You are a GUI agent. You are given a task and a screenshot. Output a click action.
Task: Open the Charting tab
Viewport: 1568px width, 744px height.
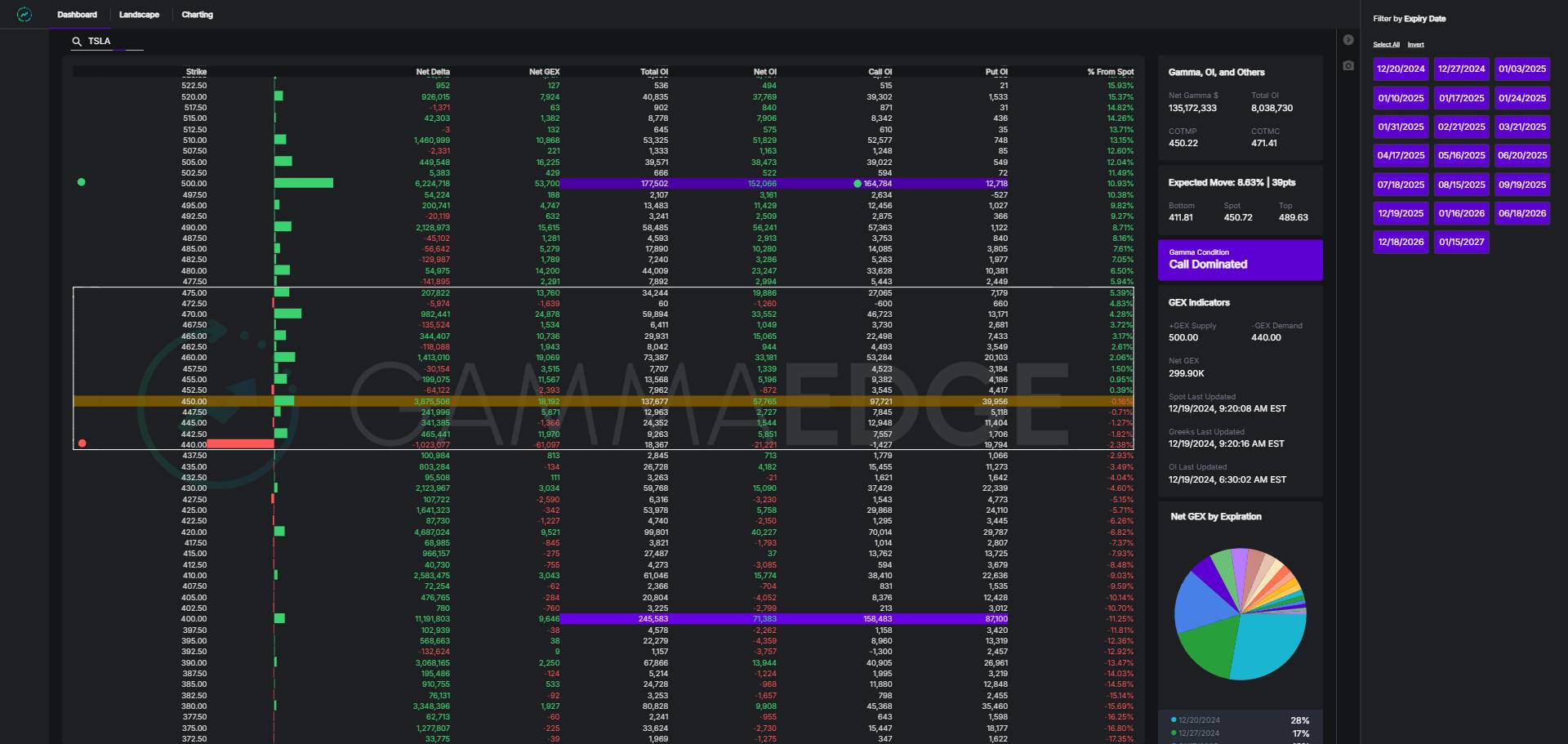click(197, 15)
